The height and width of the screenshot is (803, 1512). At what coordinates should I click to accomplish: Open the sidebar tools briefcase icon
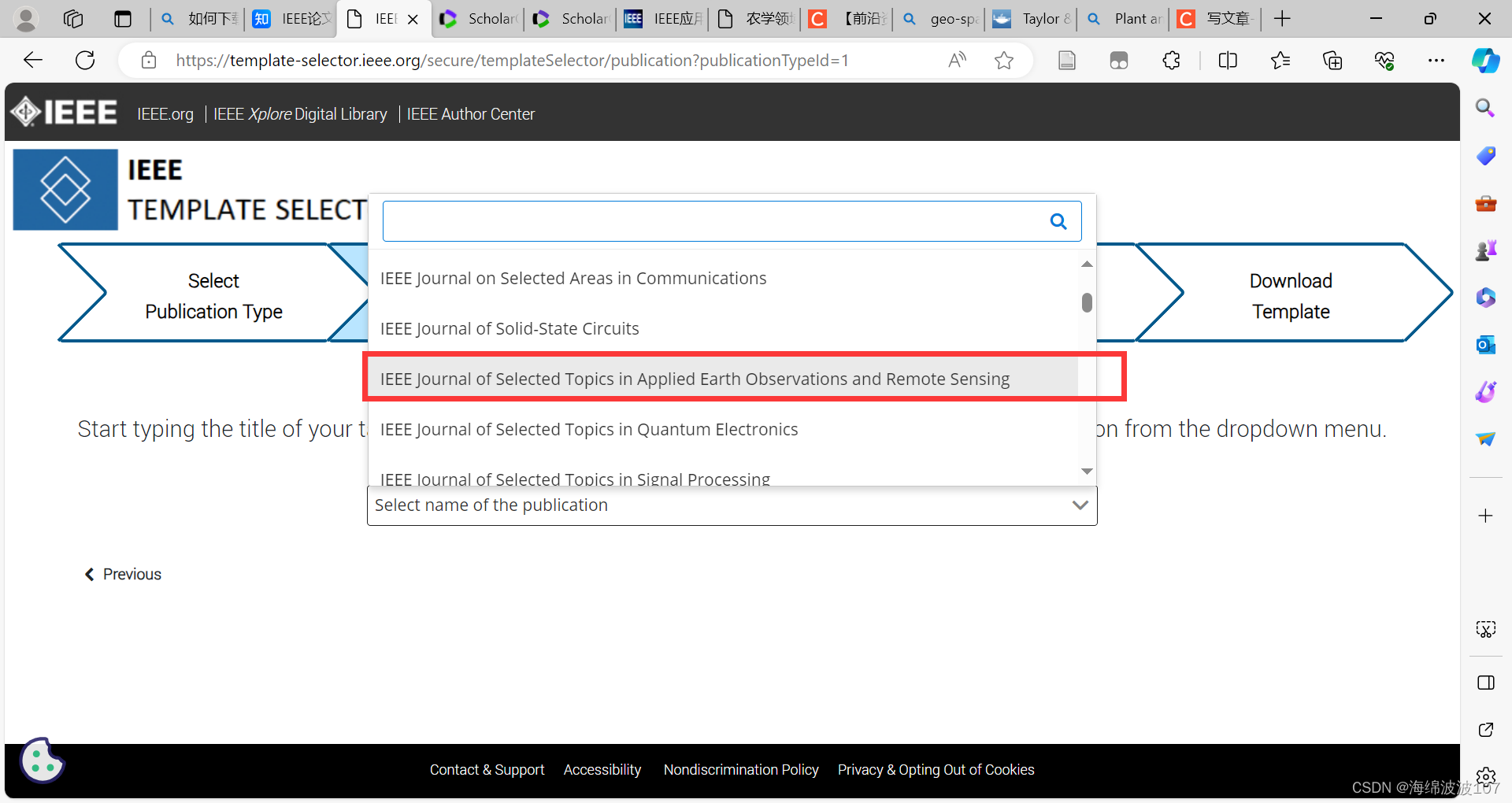coord(1485,204)
